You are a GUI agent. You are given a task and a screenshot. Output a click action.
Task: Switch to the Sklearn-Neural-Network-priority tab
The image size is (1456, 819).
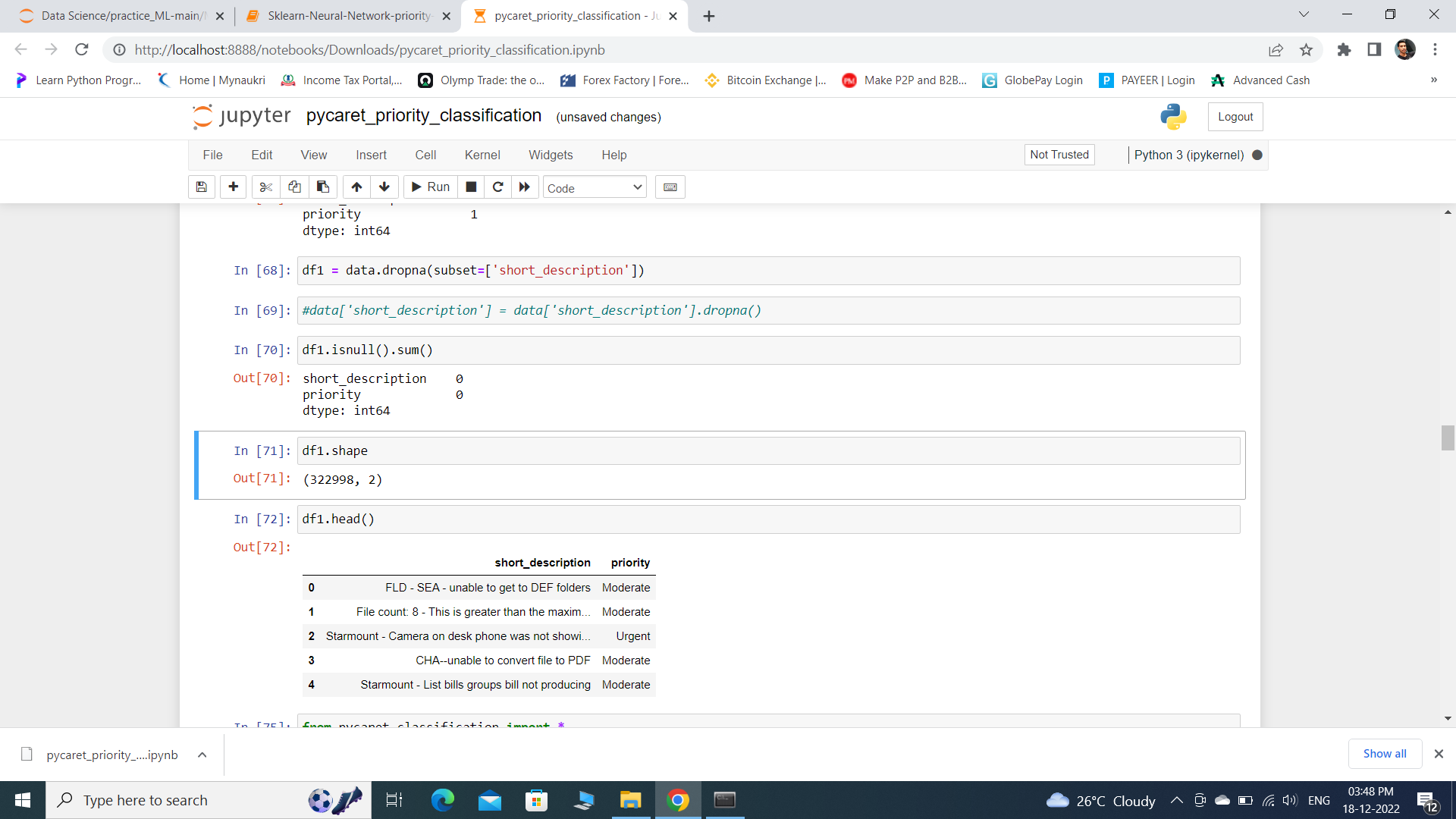(349, 16)
